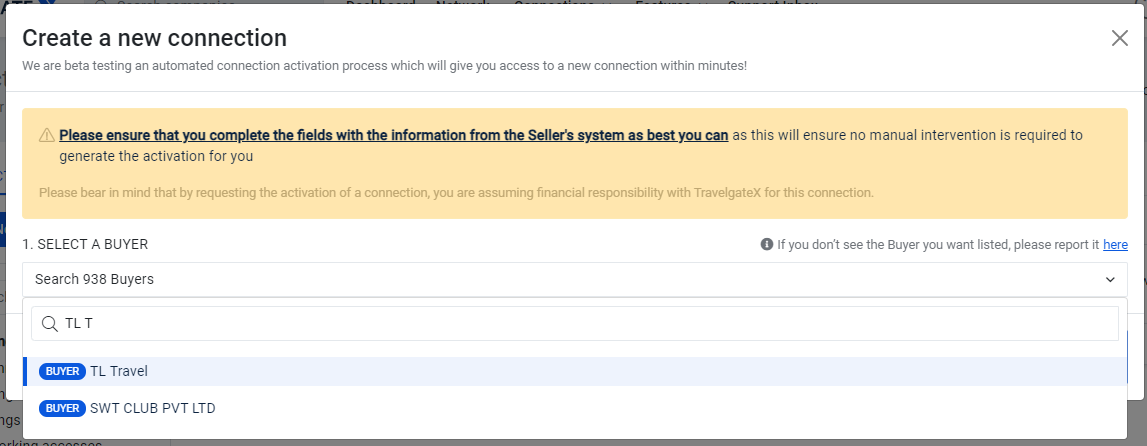
Task: Click the magnifier icon in buyer search box
Action: 50,323
